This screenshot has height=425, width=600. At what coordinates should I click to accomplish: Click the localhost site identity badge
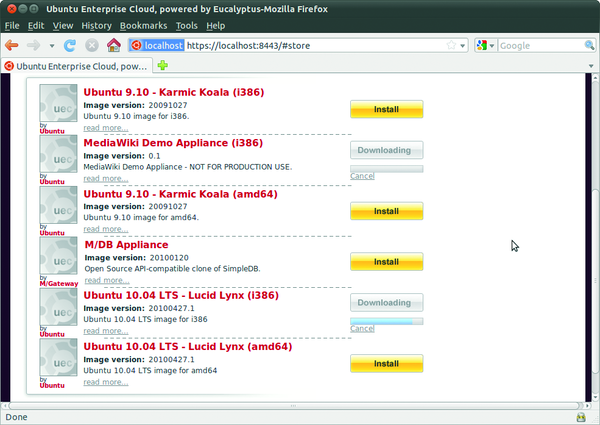tap(157, 46)
